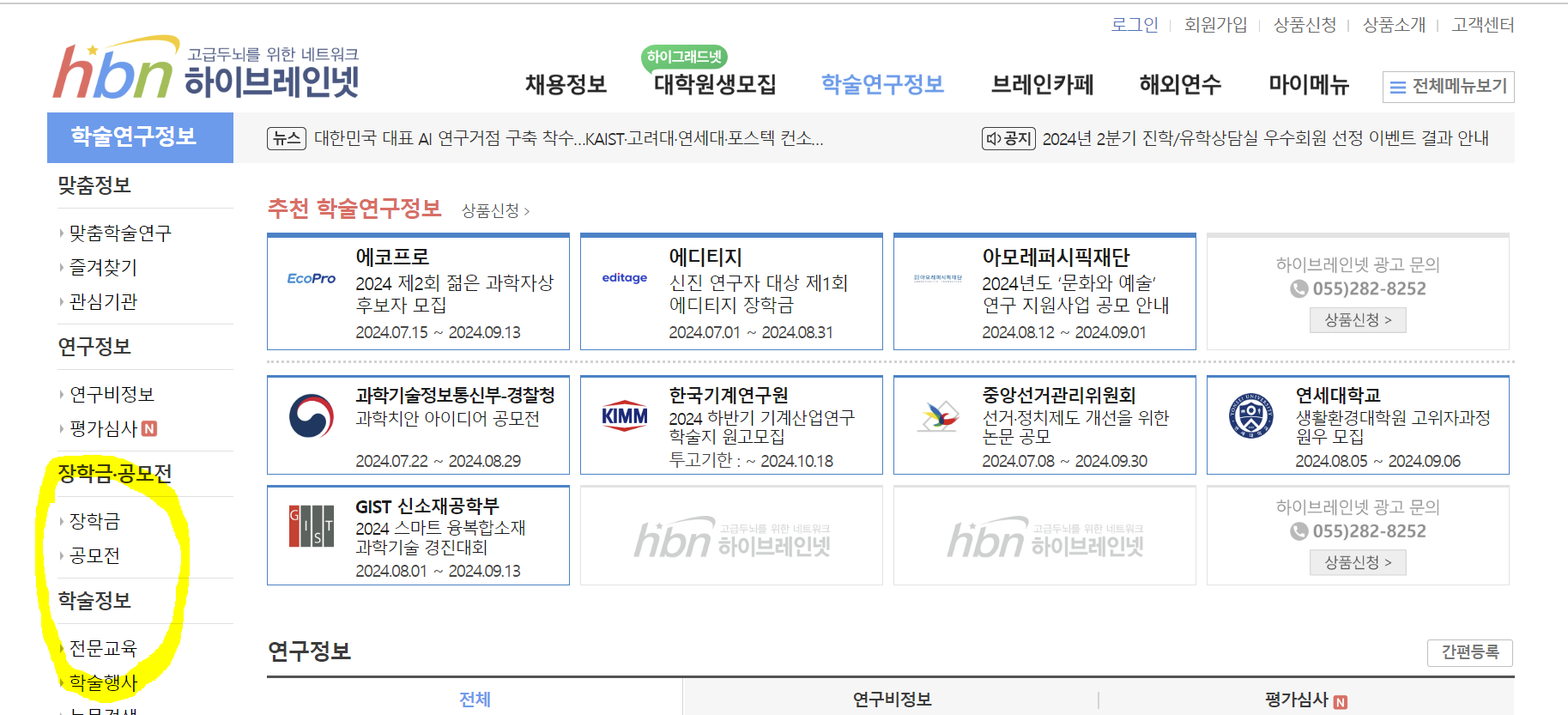1568x715 pixels.
Task: Open 해외연수 menu item
Action: click(1181, 84)
